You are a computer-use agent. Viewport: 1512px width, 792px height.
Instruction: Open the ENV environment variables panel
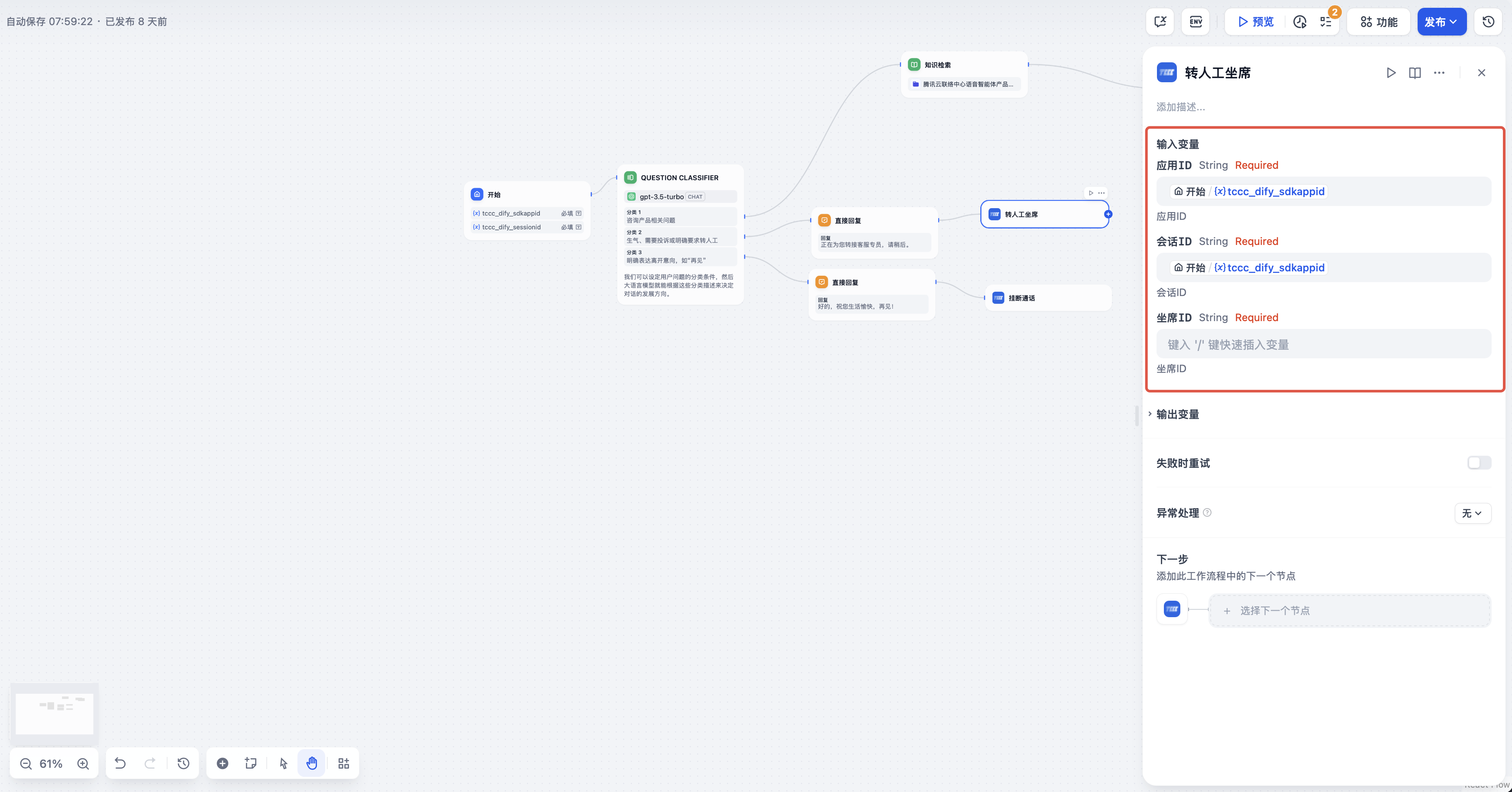click(1195, 22)
